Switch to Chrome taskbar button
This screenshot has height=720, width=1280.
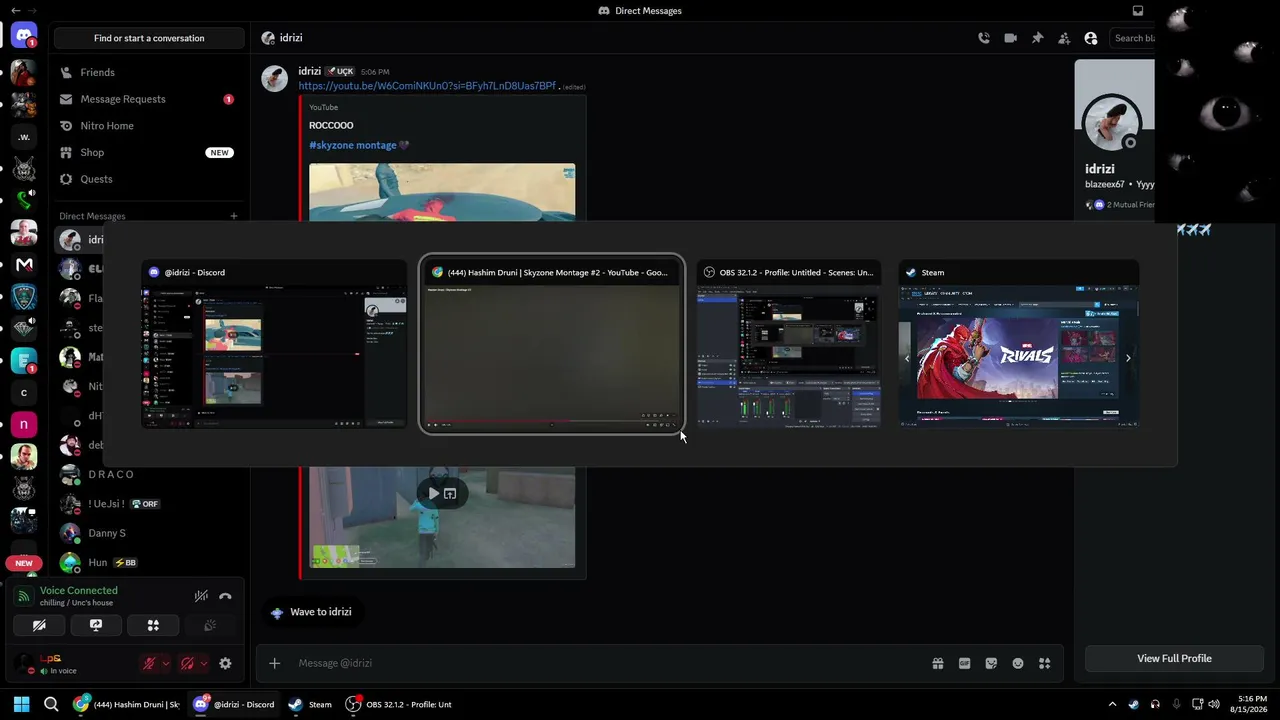[127, 704]
